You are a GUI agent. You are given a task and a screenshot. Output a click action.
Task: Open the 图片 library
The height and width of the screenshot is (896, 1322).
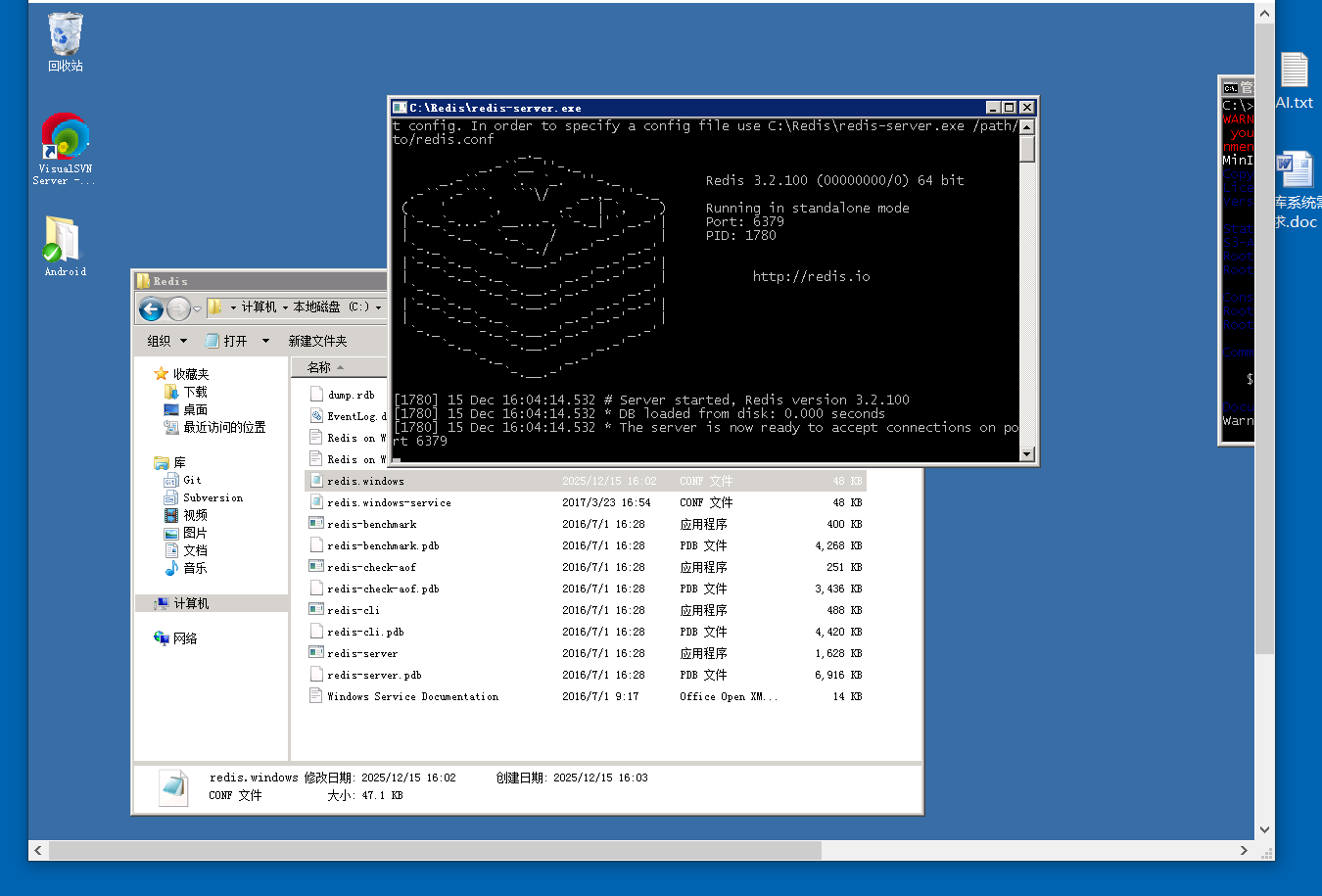[x=186, y=533]
